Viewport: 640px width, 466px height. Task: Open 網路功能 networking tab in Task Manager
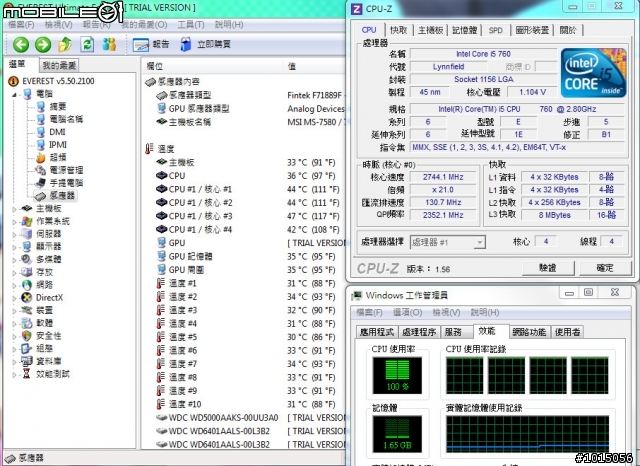(528, 331)
